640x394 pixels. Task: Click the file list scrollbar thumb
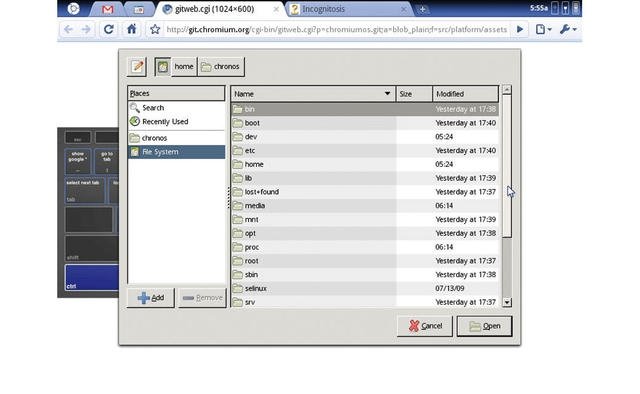507,166
